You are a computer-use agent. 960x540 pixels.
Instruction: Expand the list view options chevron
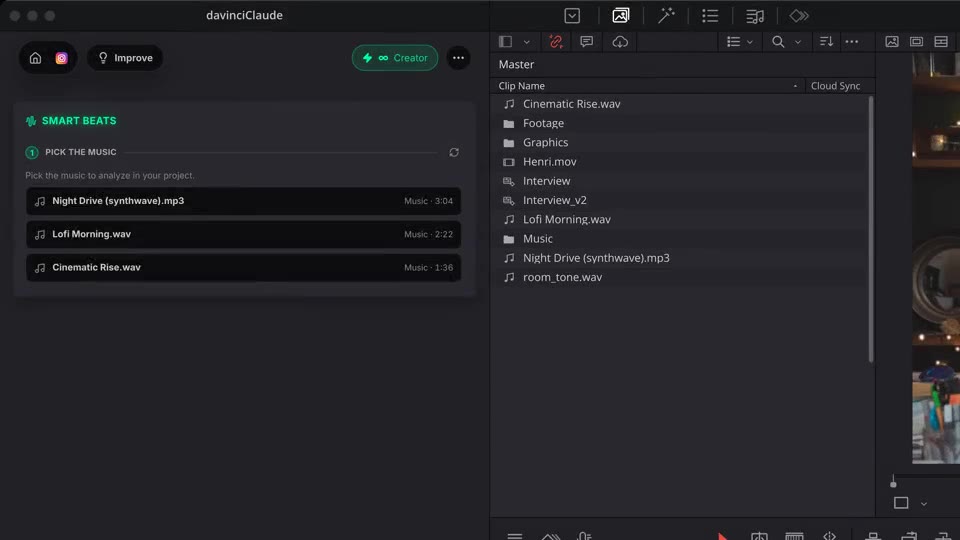749,42
